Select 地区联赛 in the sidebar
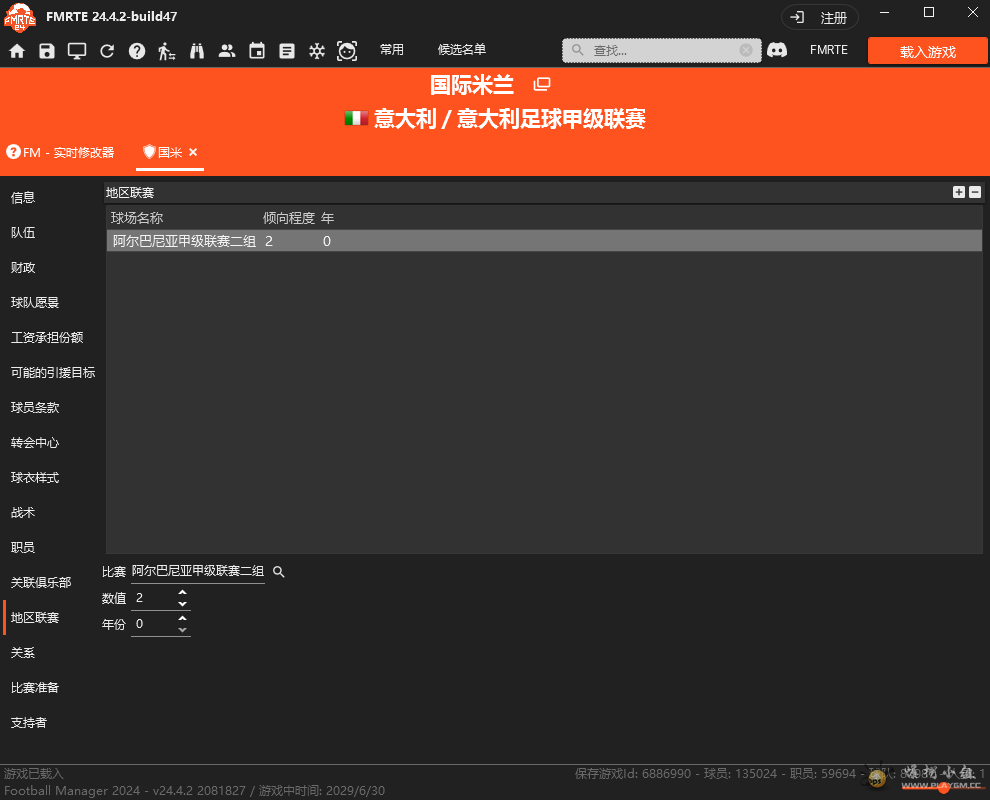Image resolution: width=990 pixels, height=800 pixels. [x=35, y=618]
